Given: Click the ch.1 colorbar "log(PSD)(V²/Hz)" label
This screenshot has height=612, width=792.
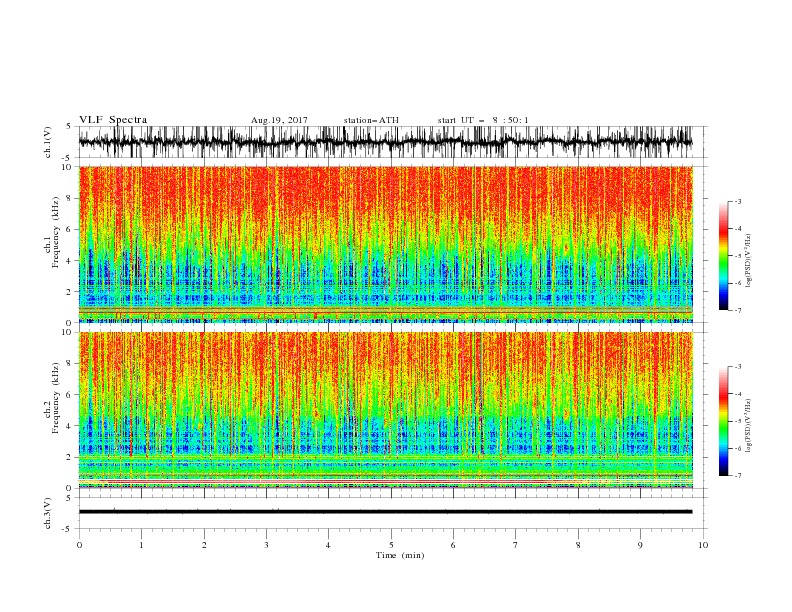Looking at the screenshot, I should 749,260.
